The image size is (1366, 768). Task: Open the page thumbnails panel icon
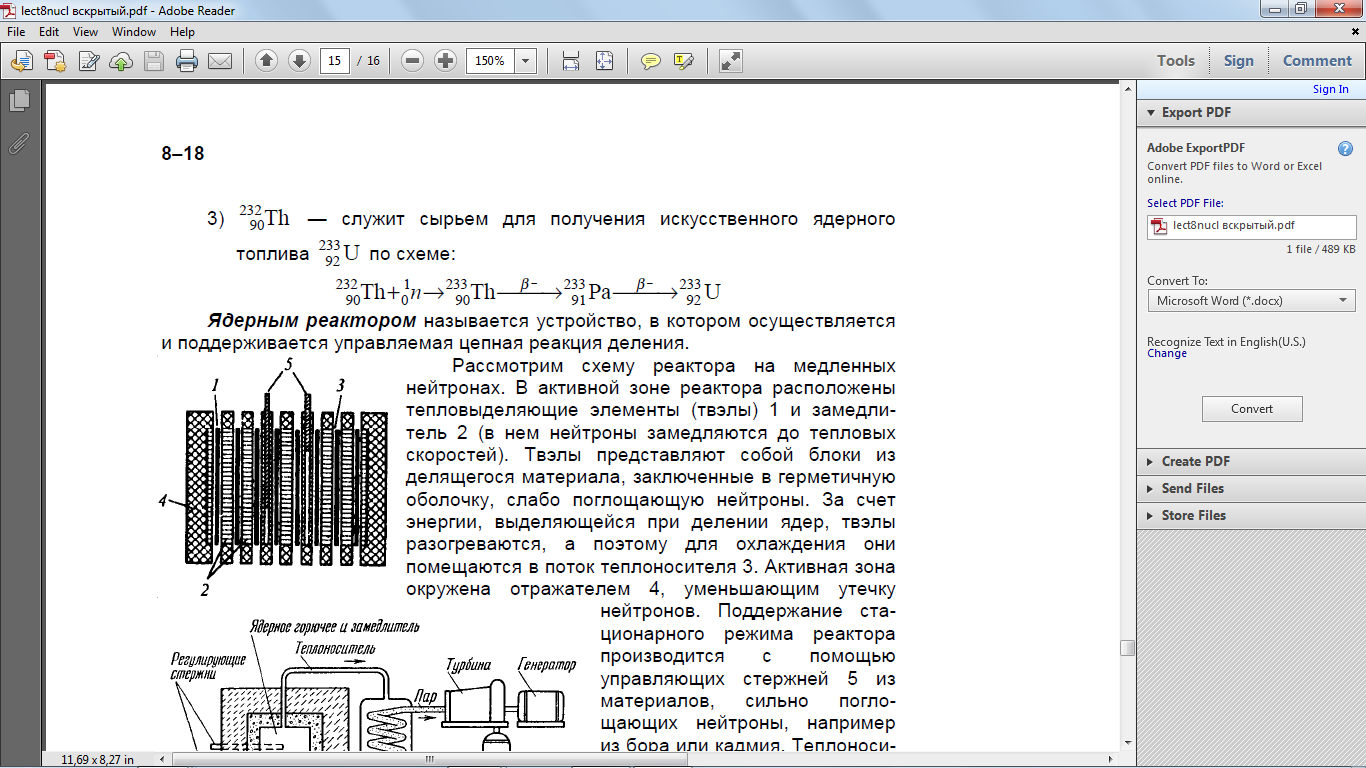[18, 101]
